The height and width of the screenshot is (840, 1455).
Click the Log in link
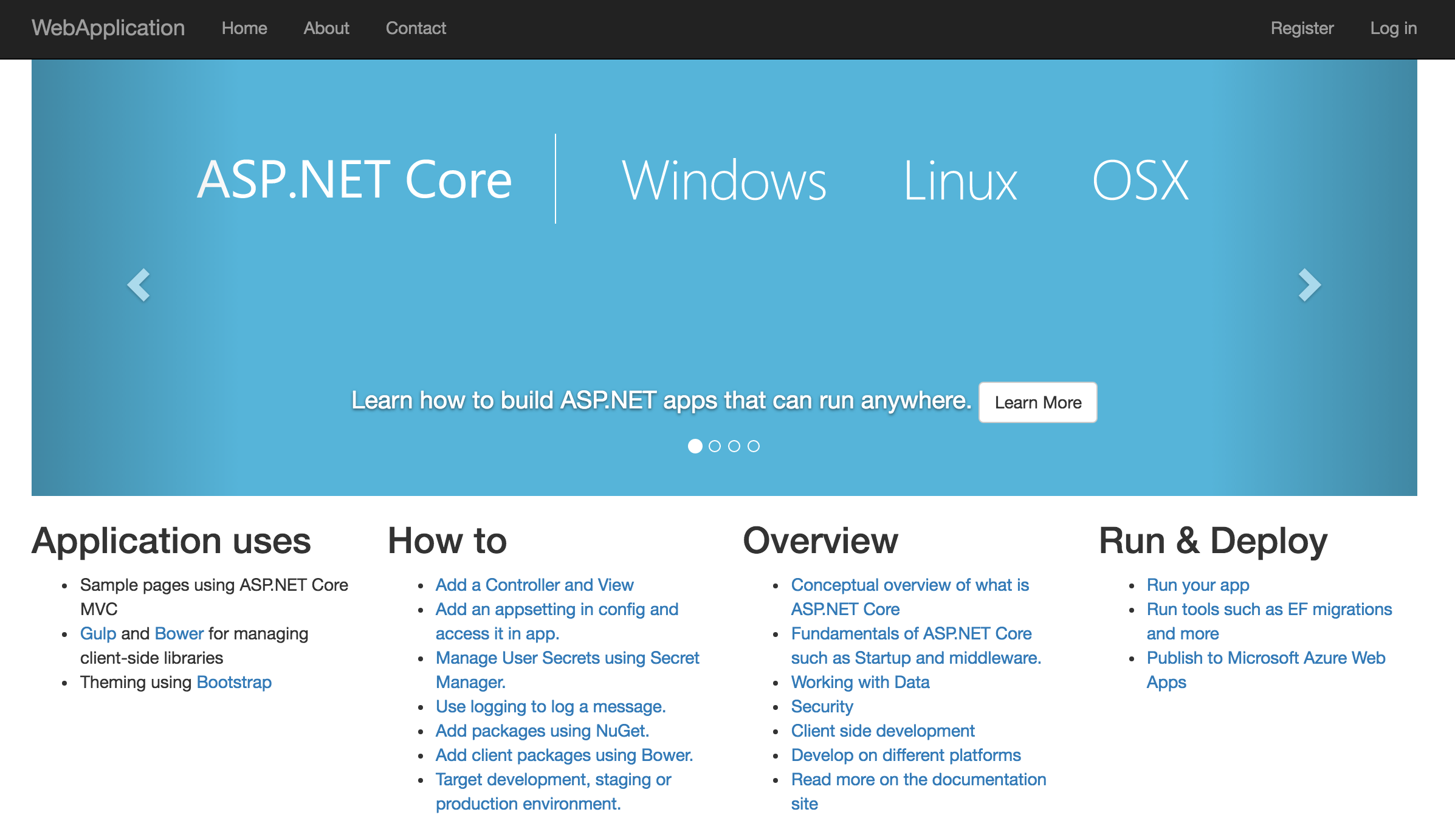point(1393,29)
